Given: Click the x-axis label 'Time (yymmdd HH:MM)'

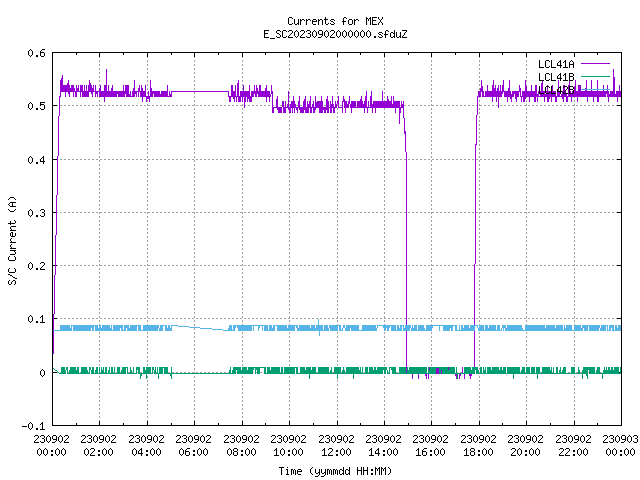Looking at the screenshot, I should [335, 471].
